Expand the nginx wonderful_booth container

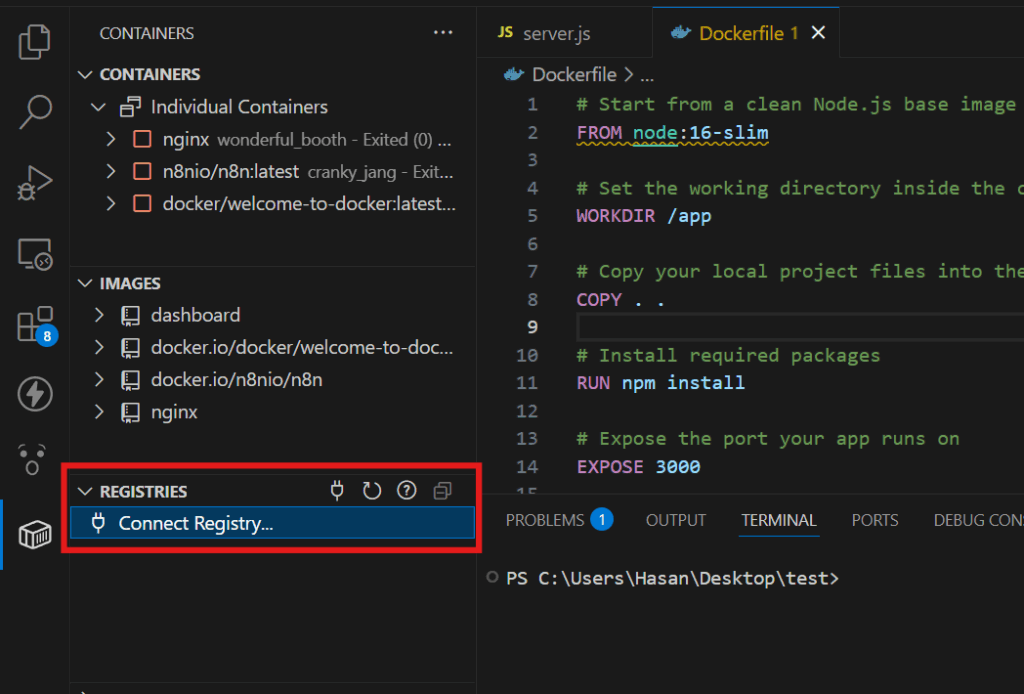pos(111,139)
